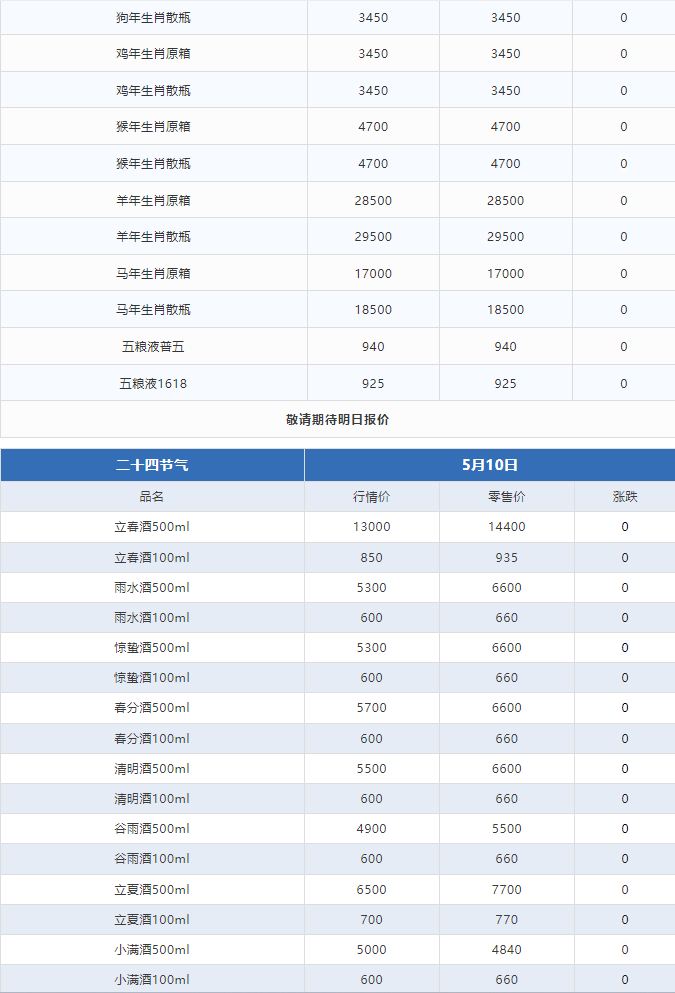Viewport: 675px width, 993px height.
Task: Click the 马年生肖散瓶 product name
Action: [x=153, y=310]
